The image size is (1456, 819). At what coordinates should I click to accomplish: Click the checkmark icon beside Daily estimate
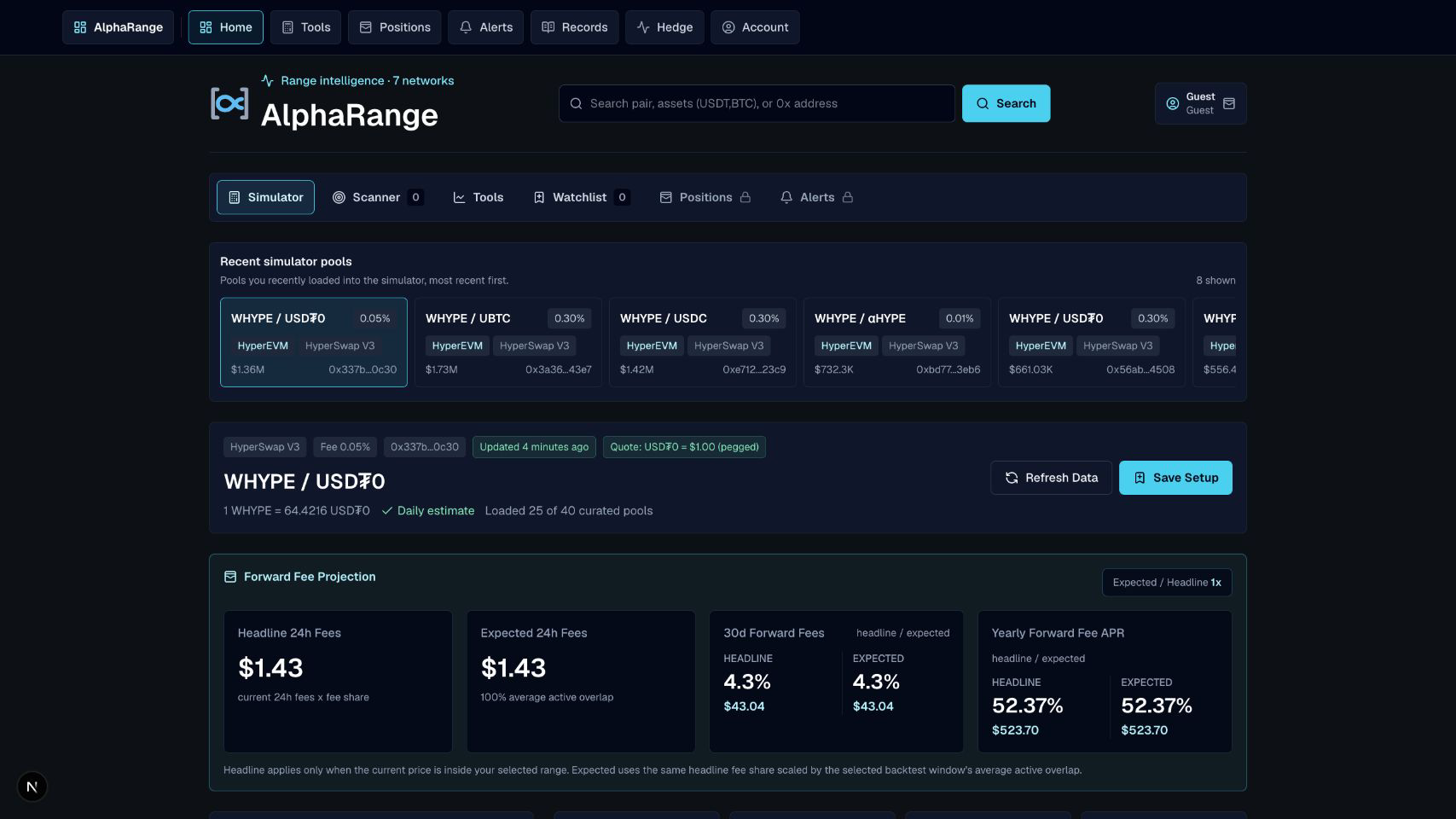click(387, 511)
